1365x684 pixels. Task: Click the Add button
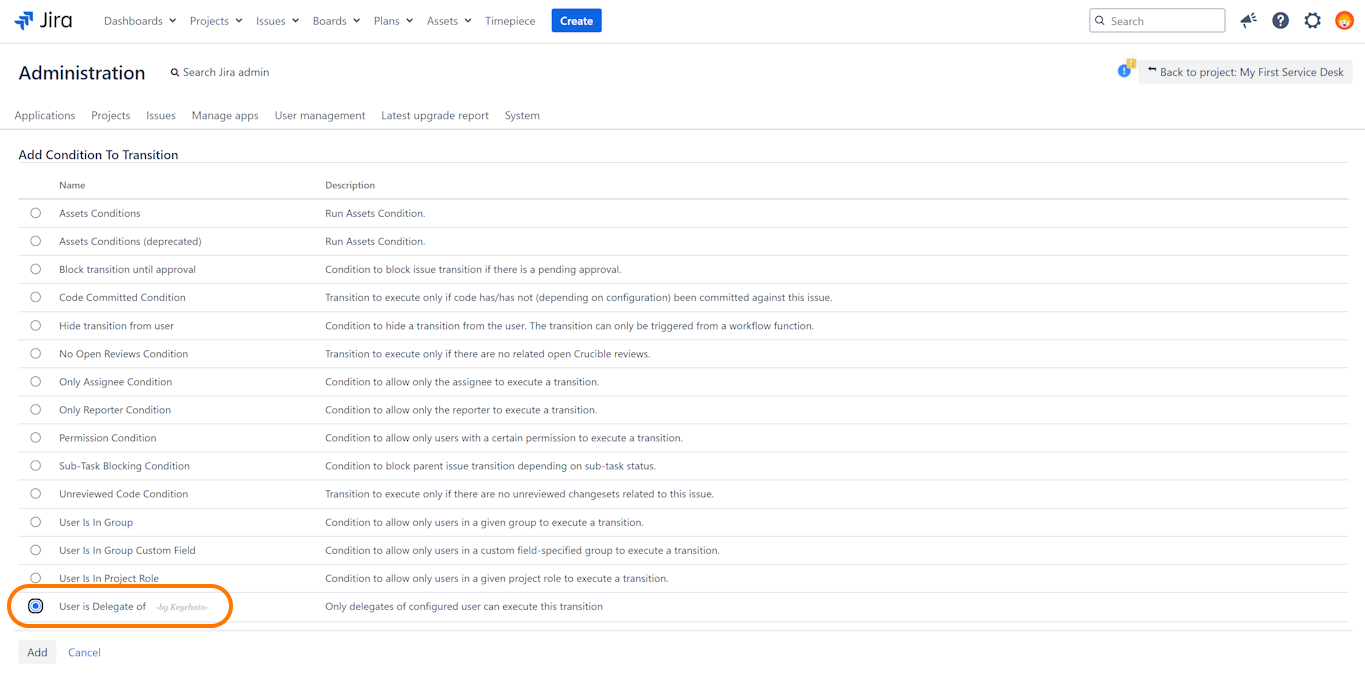[x=37, y=652]
